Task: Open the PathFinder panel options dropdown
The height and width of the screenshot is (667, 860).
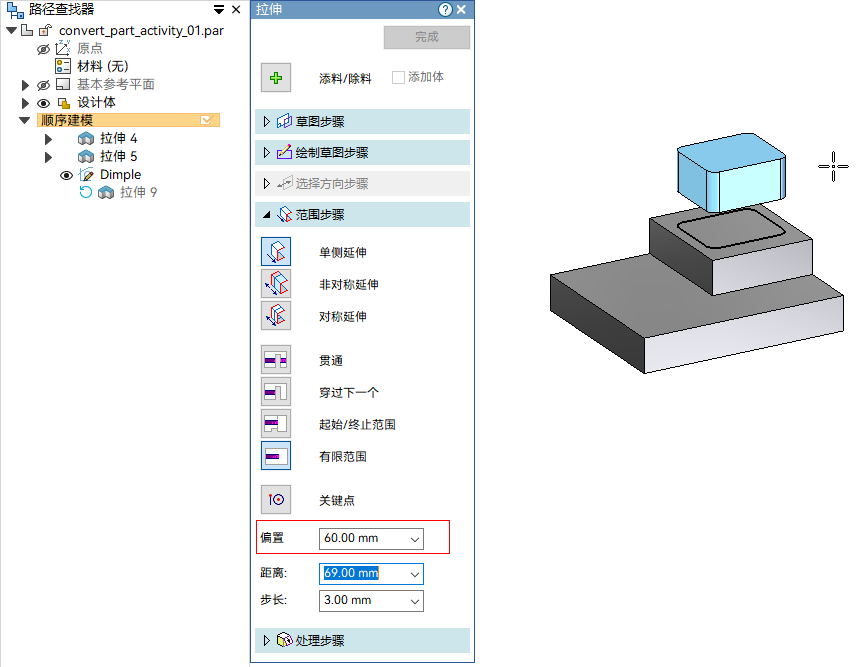Action: pyautogui.click(x=219, y=10)
